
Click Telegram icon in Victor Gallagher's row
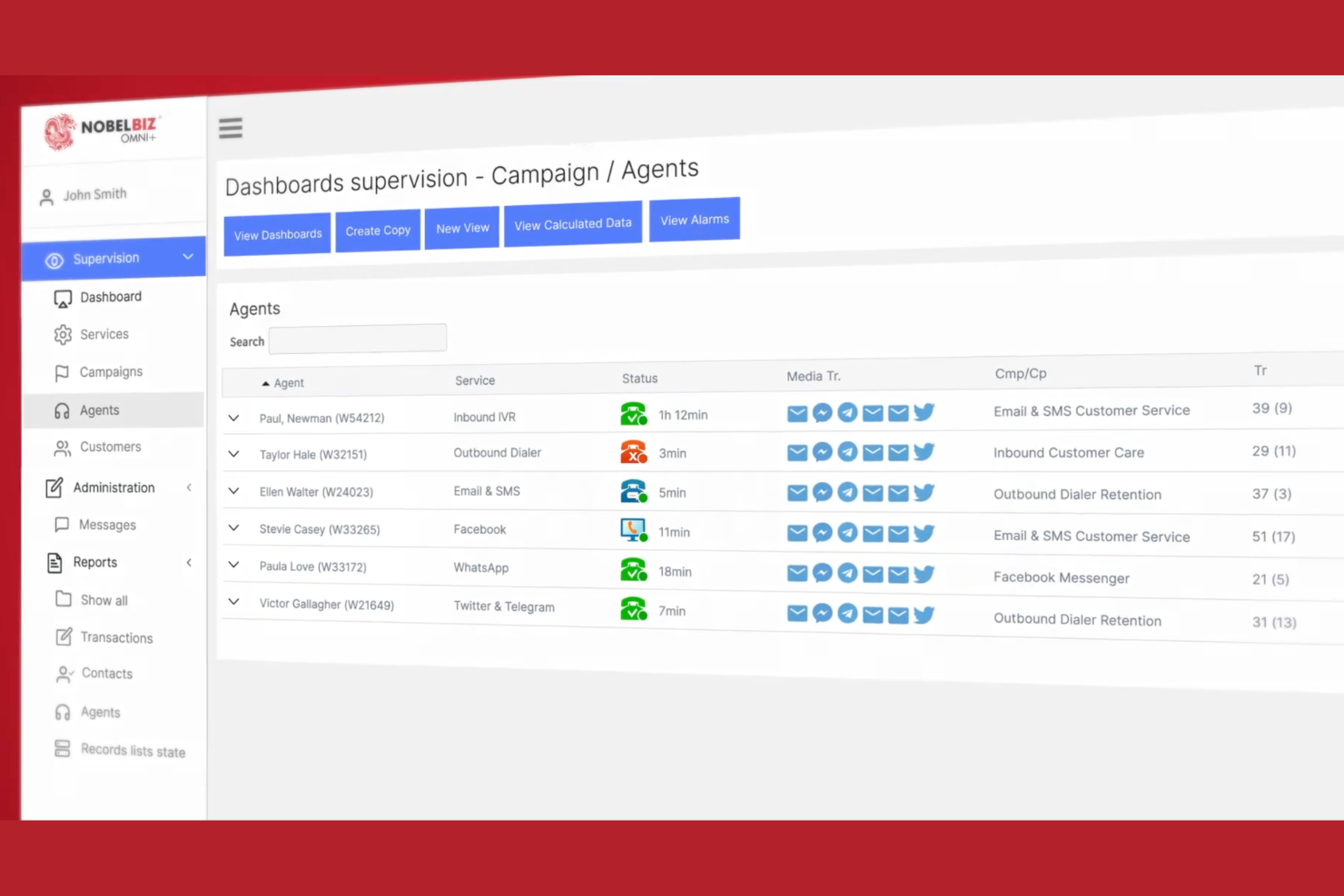click(847, 614)
